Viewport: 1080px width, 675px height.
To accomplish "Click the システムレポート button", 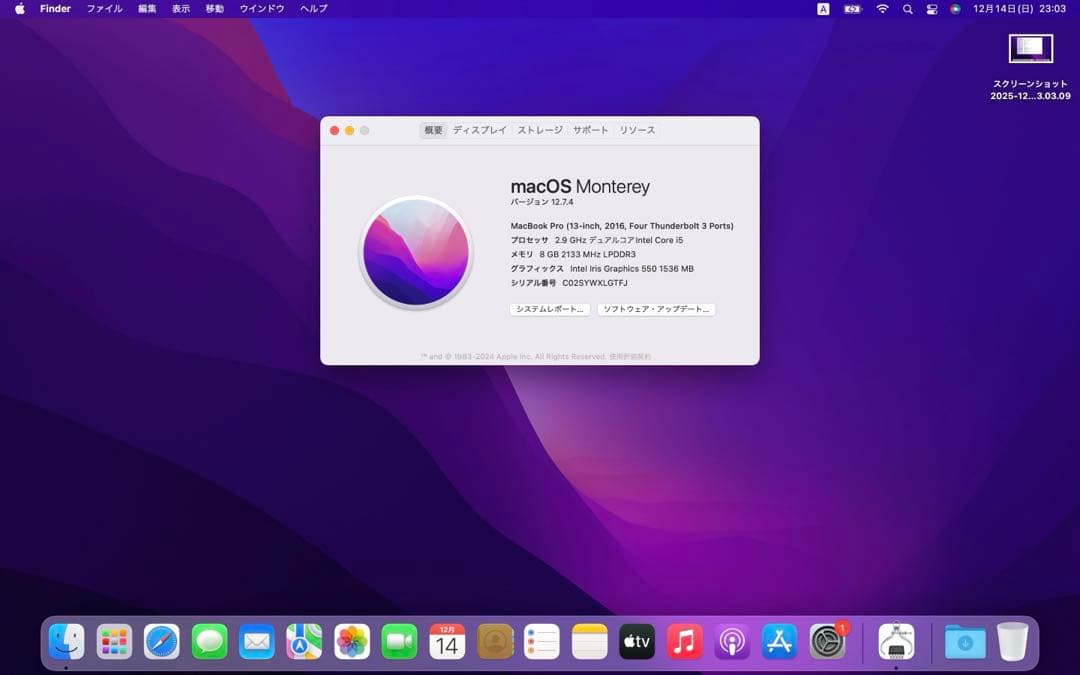I will (x=550, y=309).
